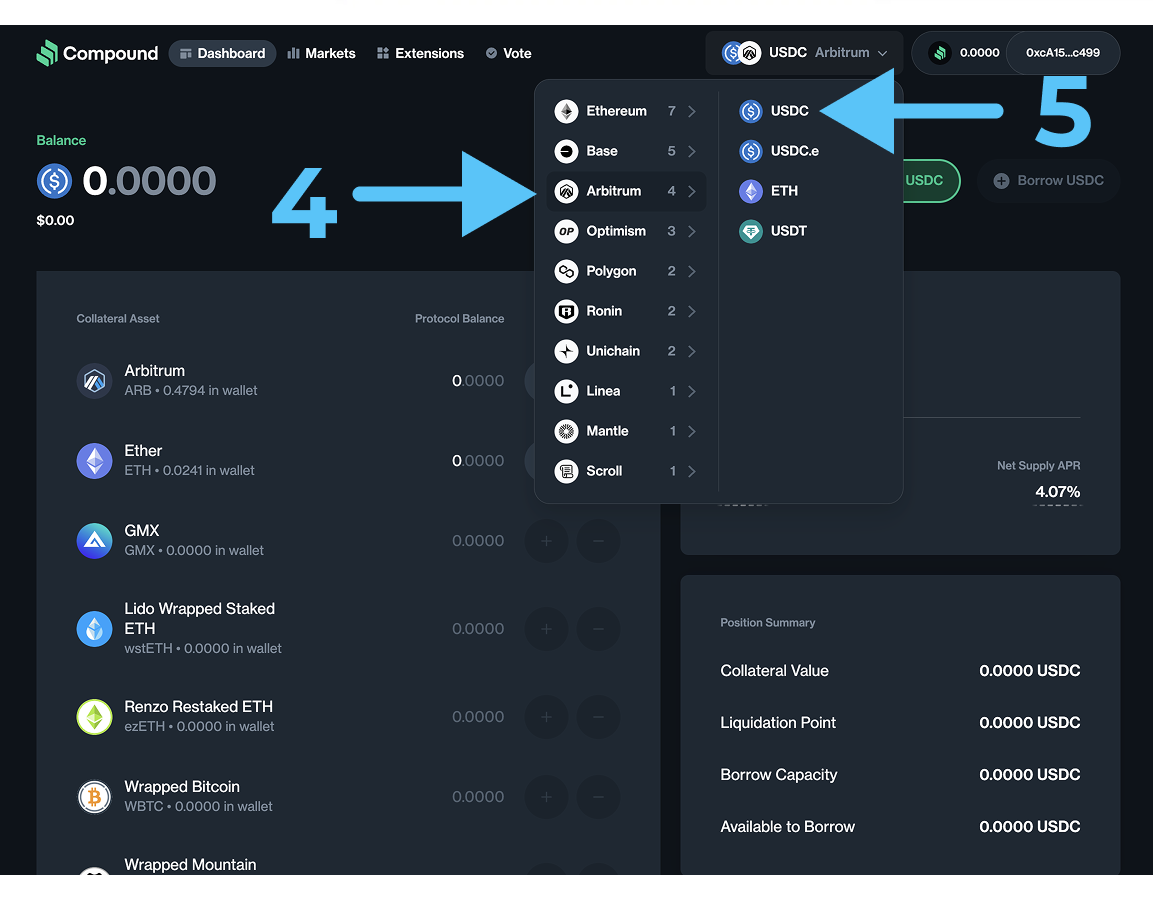Screen dimensions: 1153x900
Task: Open wallet address 0xcA15...c499 button
Action: [1062, 53]
